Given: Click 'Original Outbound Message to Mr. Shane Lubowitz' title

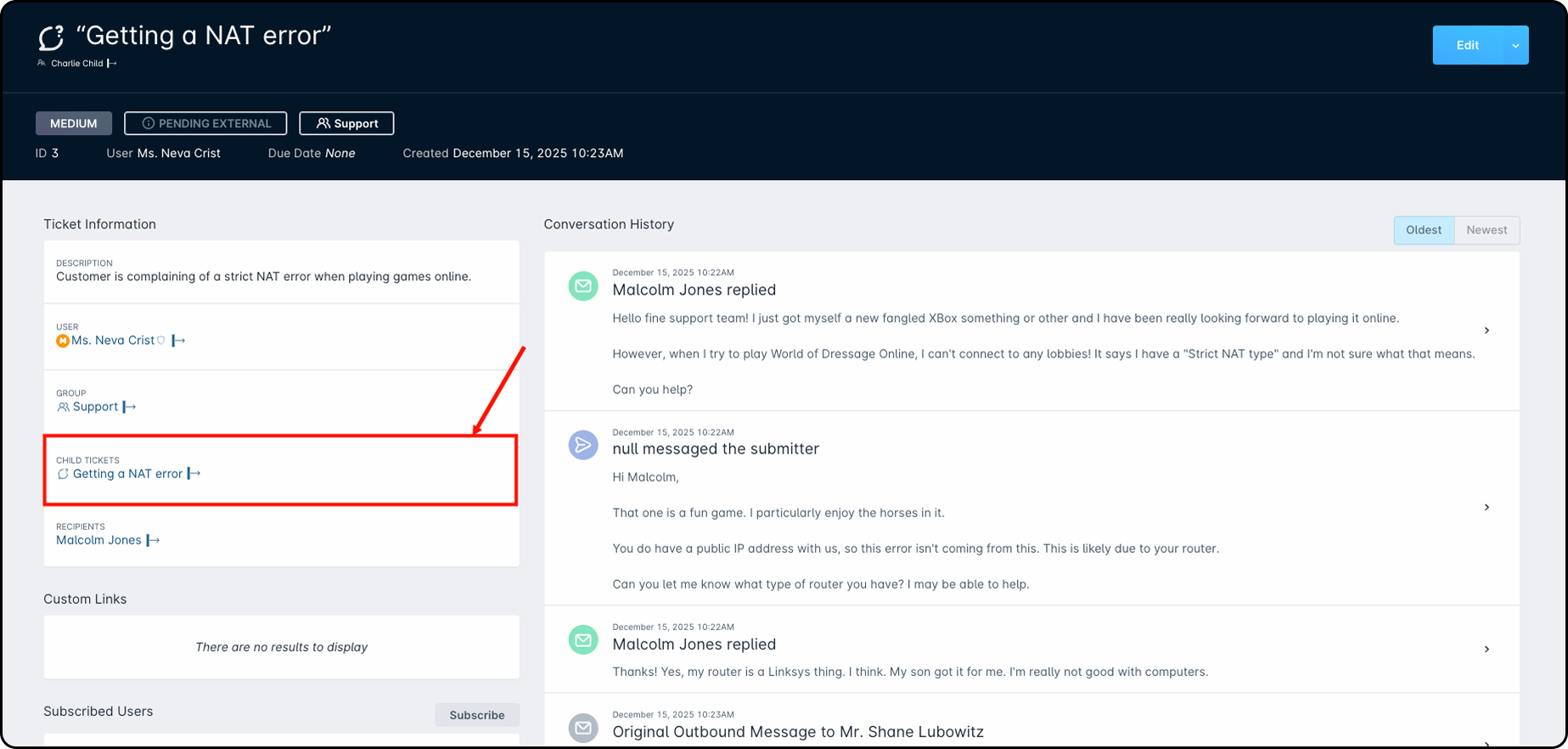Looking at the screenshot, I should click(798, 732).
